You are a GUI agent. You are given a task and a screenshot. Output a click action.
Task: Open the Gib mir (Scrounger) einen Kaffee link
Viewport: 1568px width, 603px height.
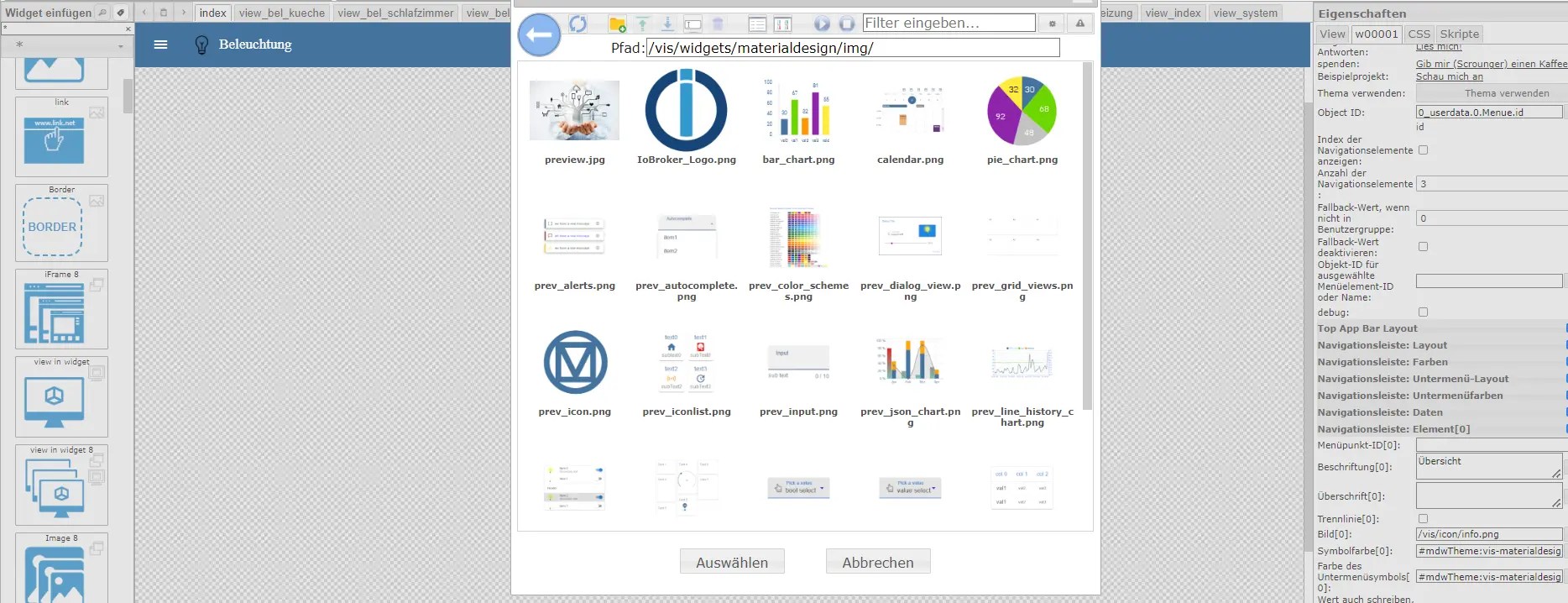(x=1492, y=64)
